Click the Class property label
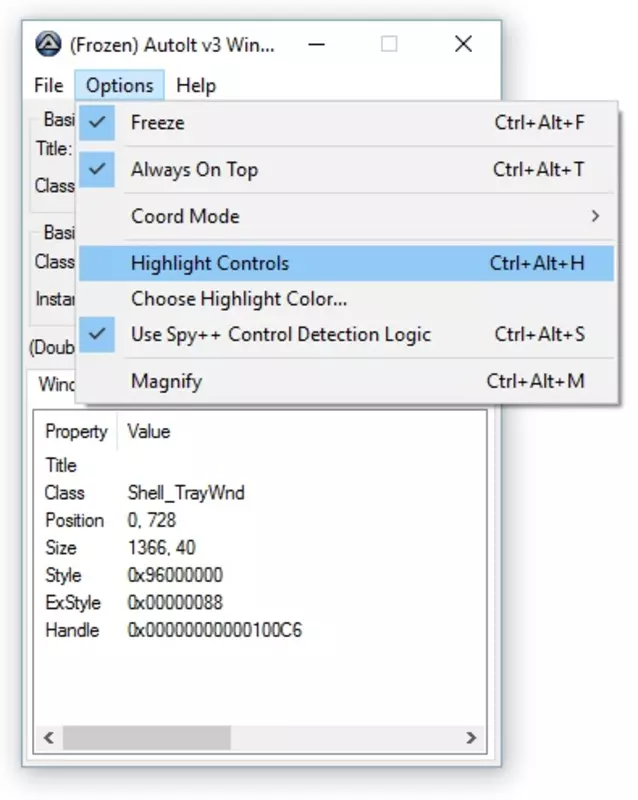 pyautogui.click(x=64, y=493)
